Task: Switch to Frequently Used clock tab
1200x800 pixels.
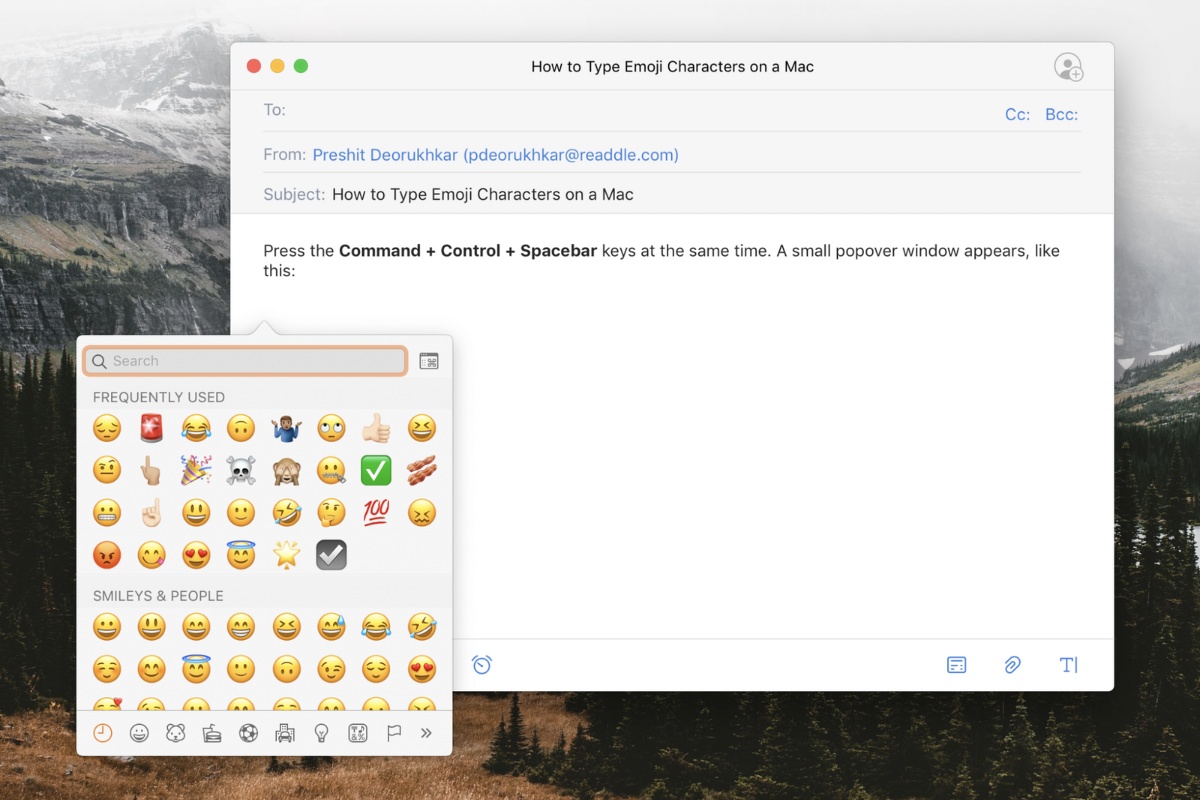Action: click(102, 733)
